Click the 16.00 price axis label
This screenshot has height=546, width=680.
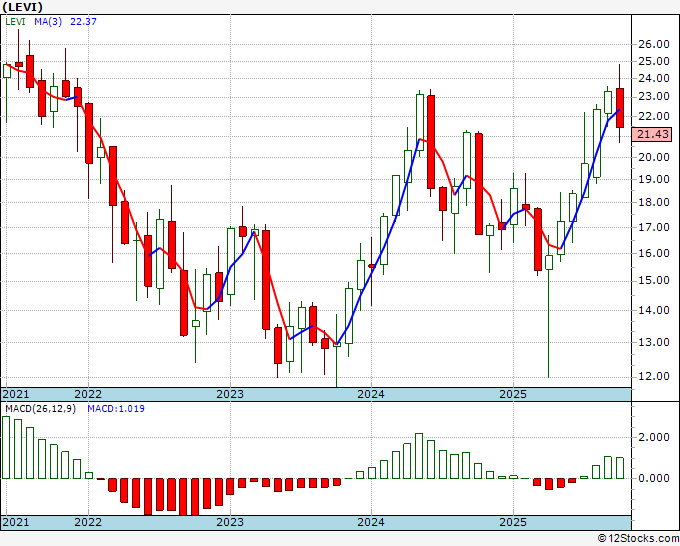tap(654, 253)
